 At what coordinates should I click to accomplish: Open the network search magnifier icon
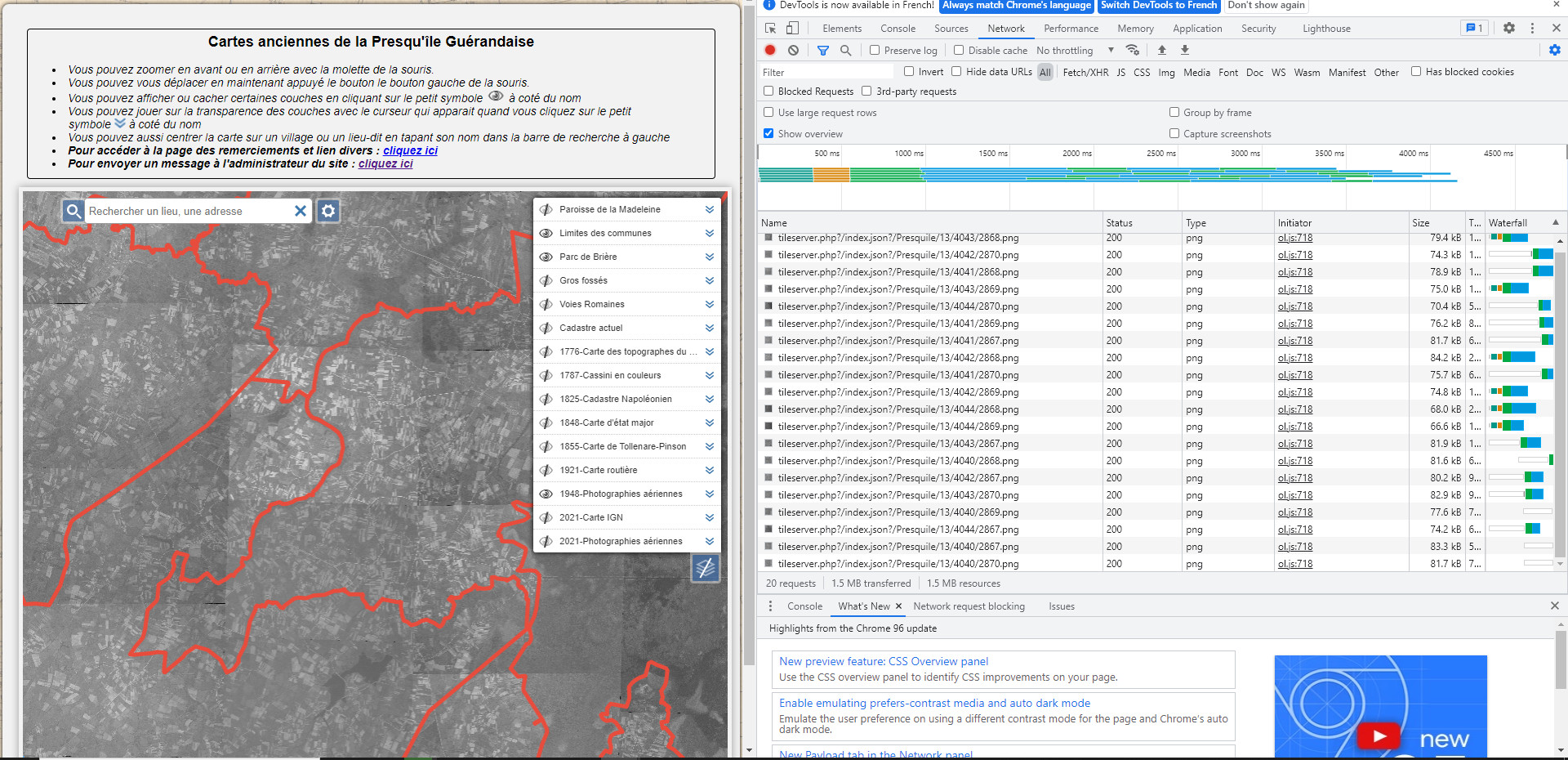pos(846,50)
